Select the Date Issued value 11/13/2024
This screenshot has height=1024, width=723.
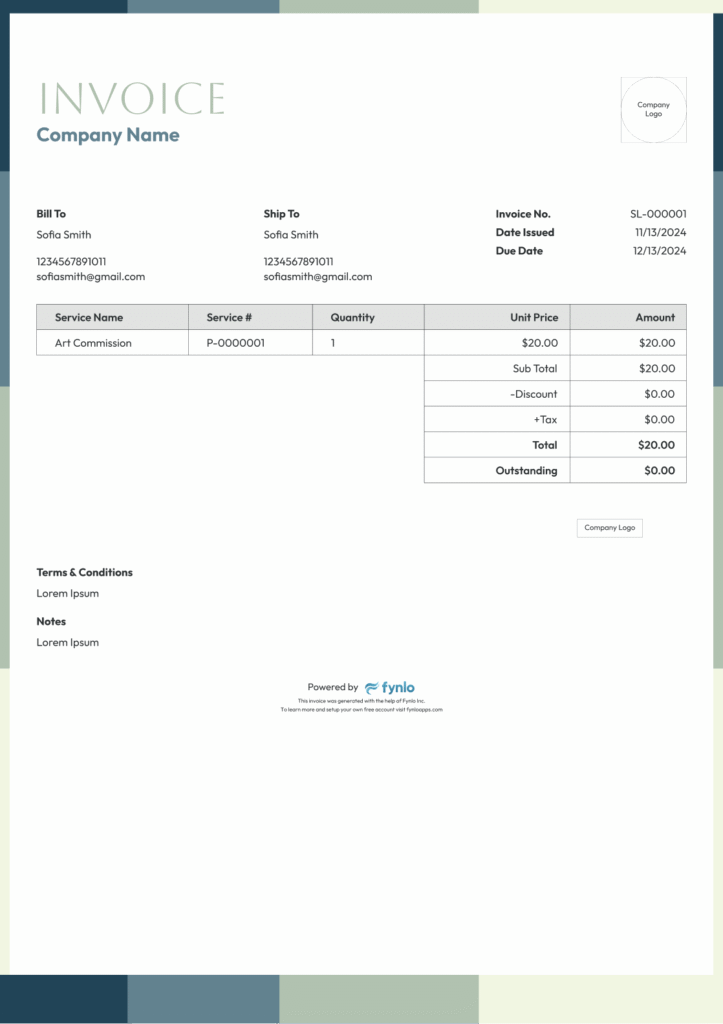(660, 233)
